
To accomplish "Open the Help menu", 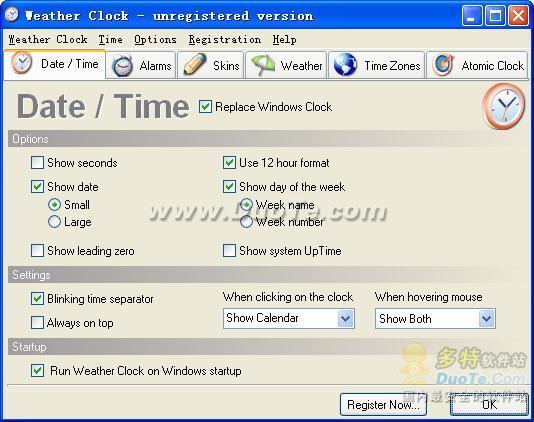I will click(284, 40).
